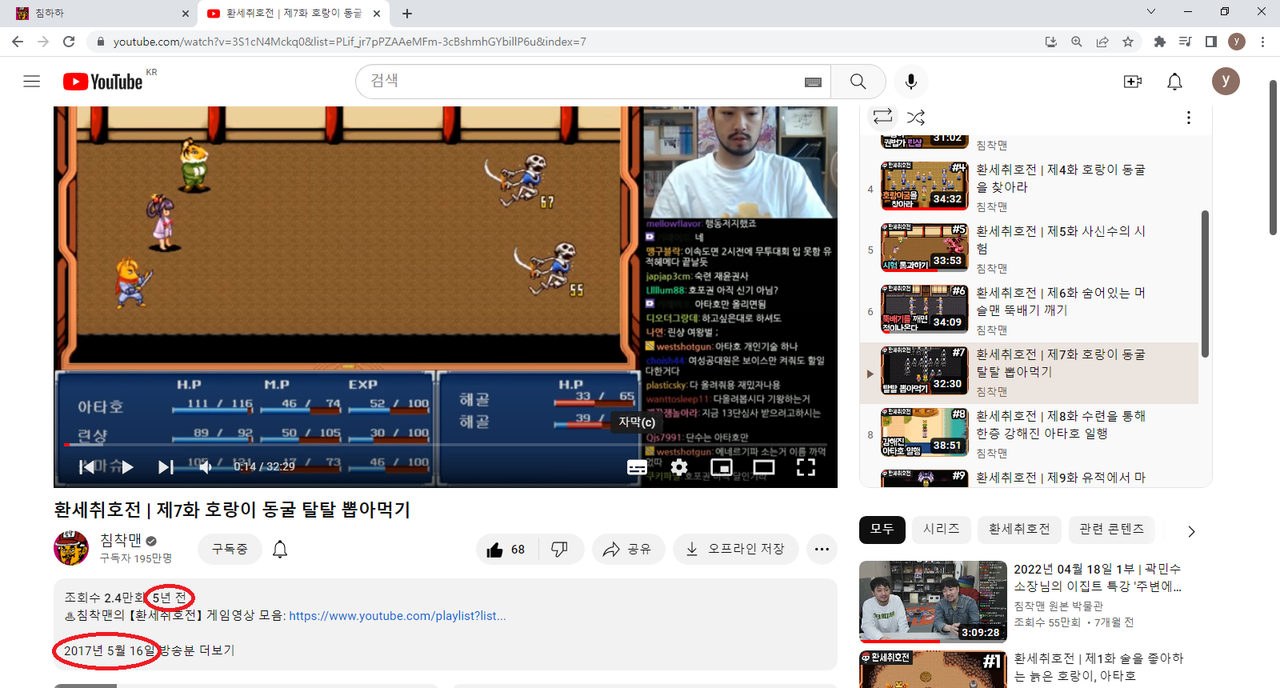
Task: Dislike the video thumbs down
Action: tap(560, 549)
